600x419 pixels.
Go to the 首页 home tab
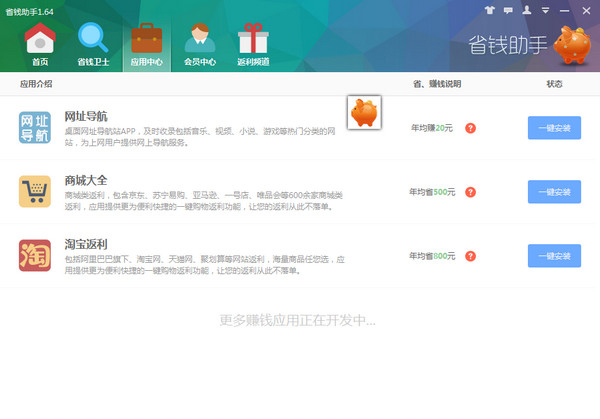point(40,44)
